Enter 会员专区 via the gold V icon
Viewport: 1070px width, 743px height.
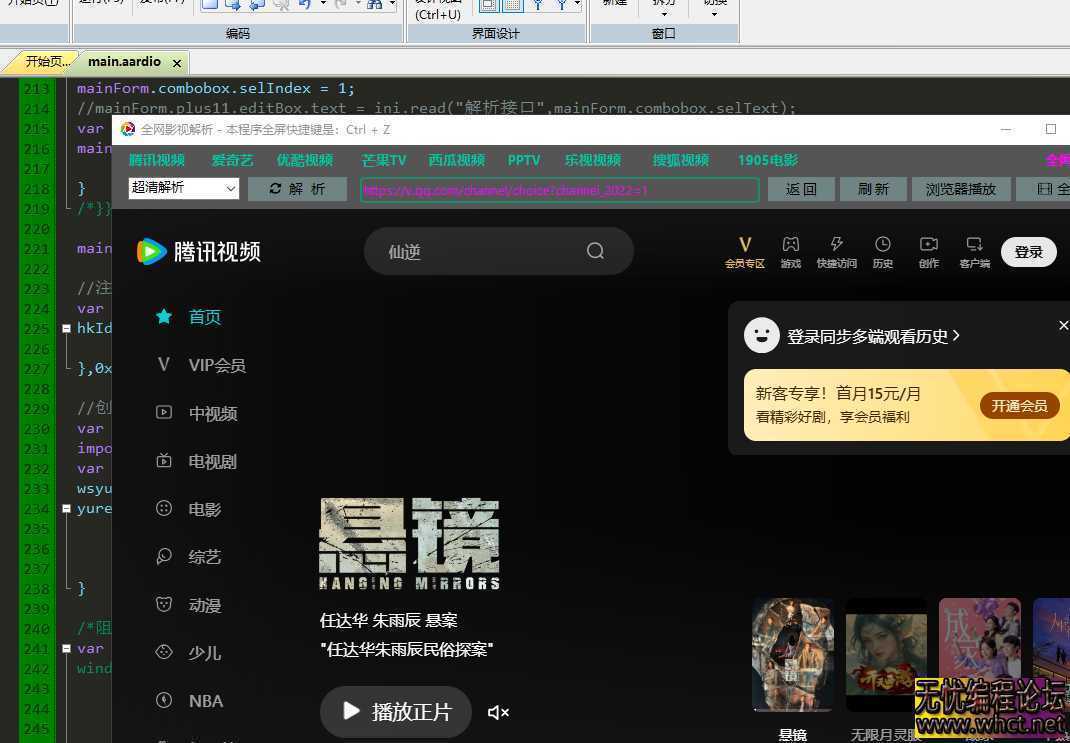click(745, 243)
